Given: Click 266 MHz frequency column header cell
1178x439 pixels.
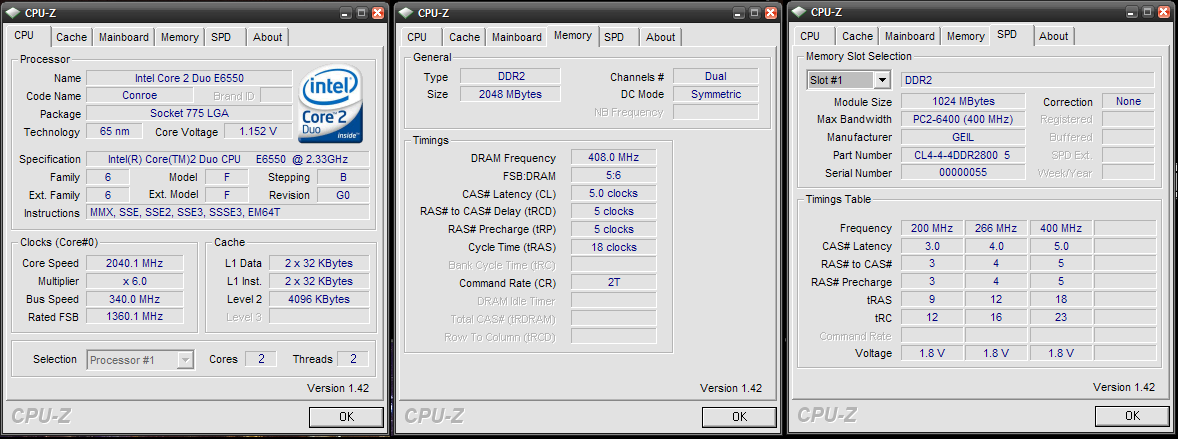Looking at the screenshot, I should (995, 229).
